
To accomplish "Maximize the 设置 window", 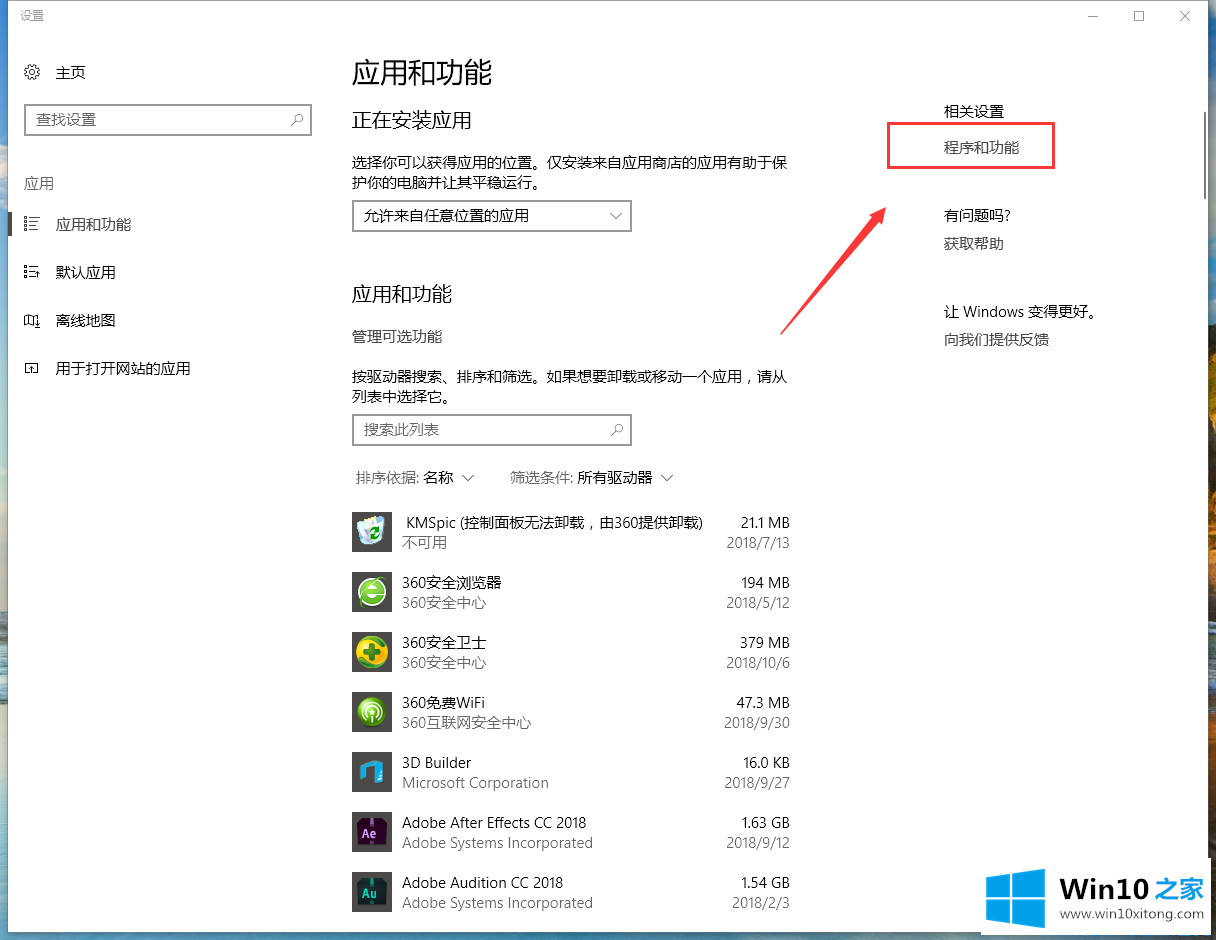I will pos(1139,16).
